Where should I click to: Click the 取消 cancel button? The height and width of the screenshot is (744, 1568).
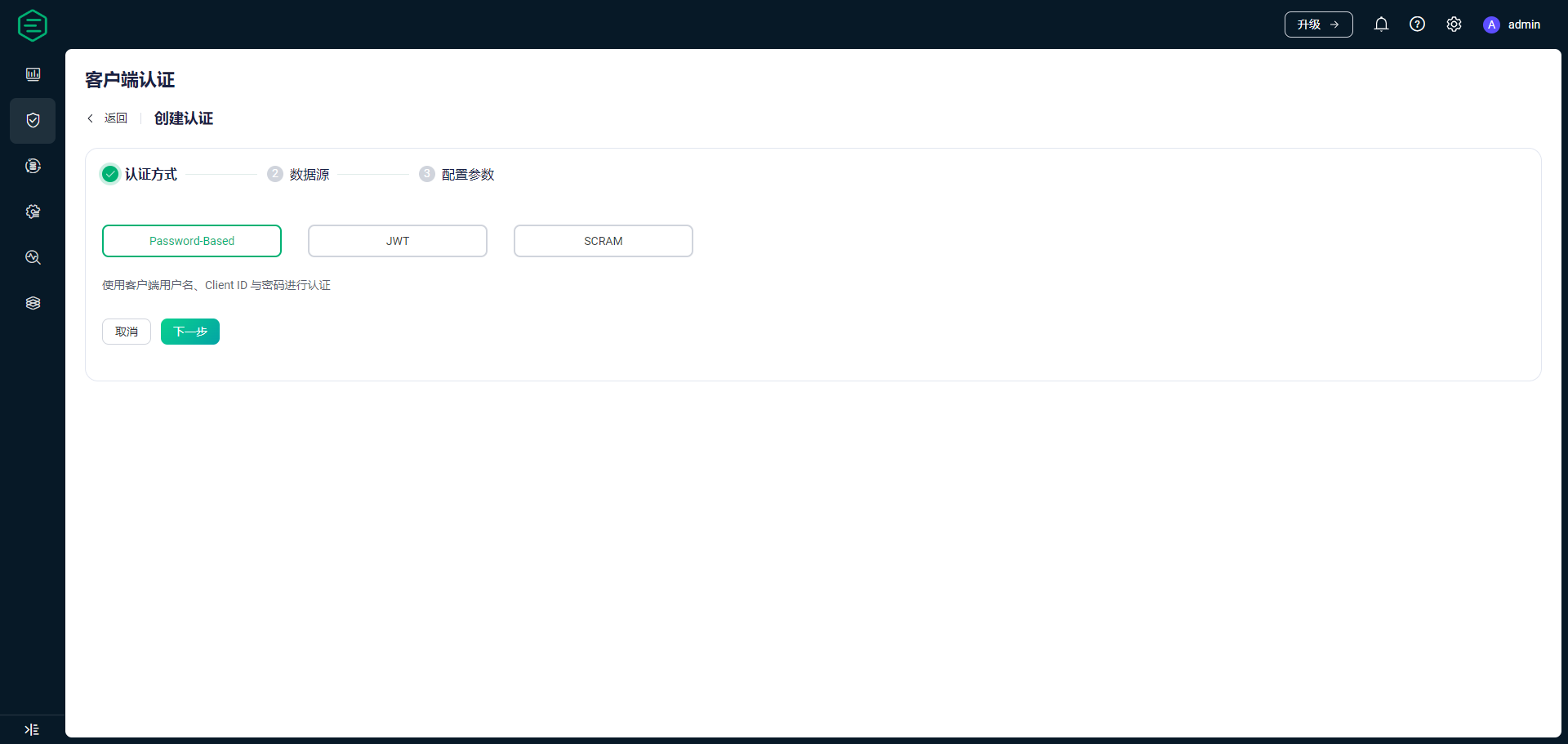point(127,332)
